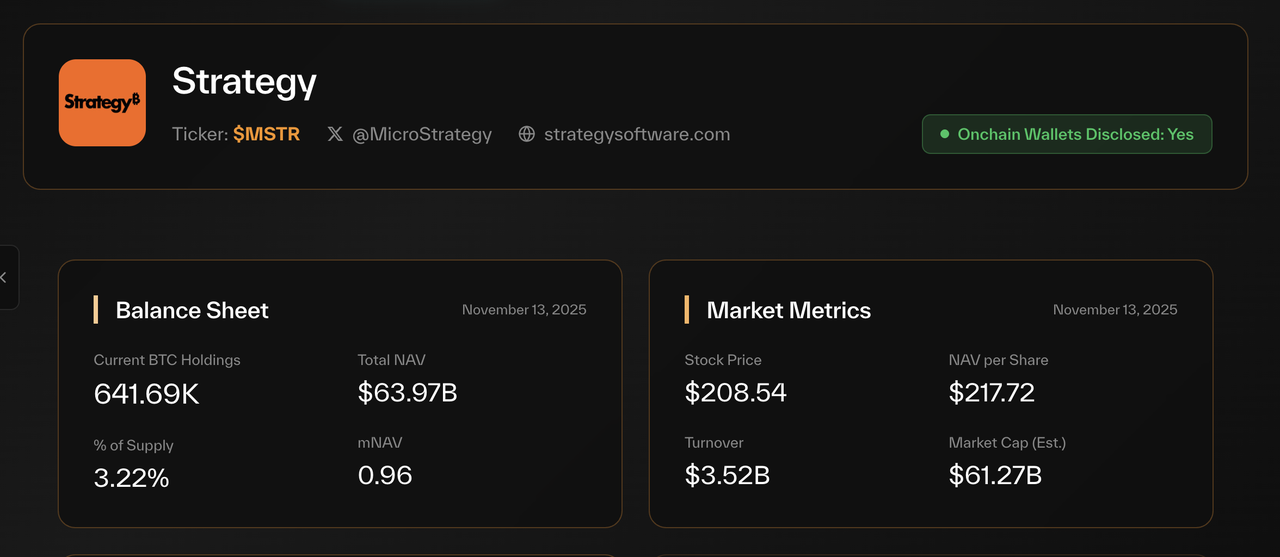Click the $63.97B Total NAV value
The width and height of the screenshot is (1280, 557).
pyautogui.click(x=407, y=393)
